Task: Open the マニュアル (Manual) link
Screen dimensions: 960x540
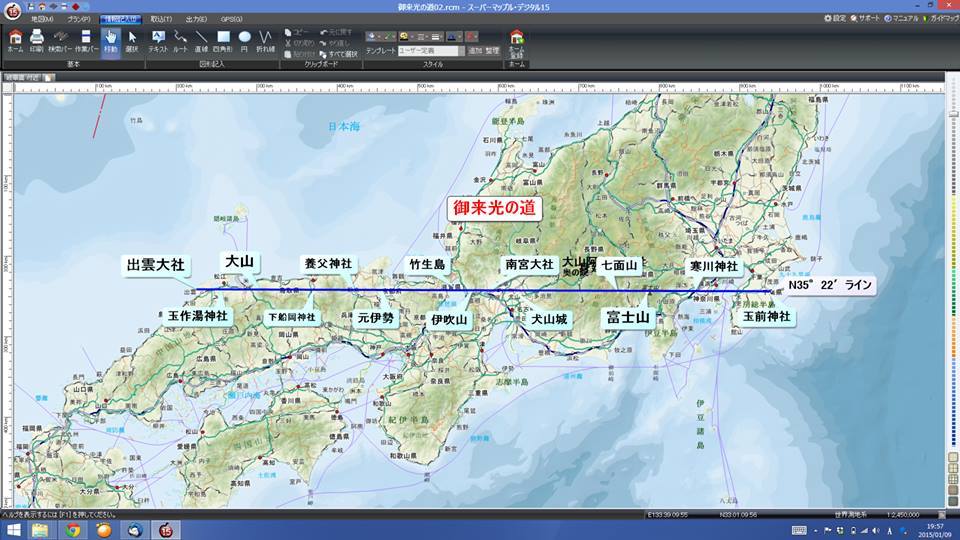Action: (900, 19)
